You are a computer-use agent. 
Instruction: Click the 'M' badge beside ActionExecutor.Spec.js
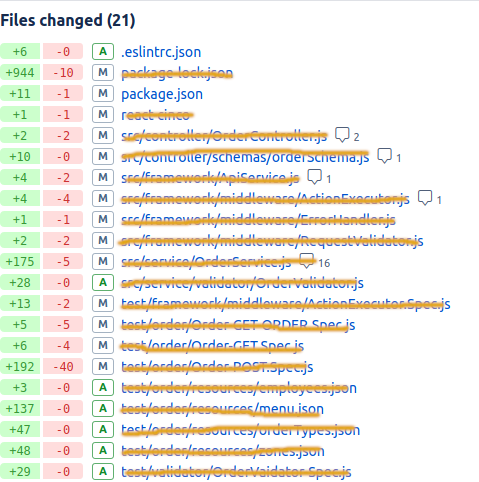(103, 304)
